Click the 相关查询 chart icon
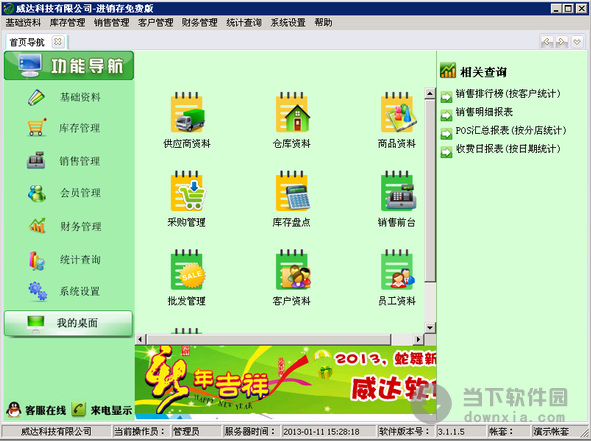This screenshot has width=591, height=441. (x=448, y=70)
